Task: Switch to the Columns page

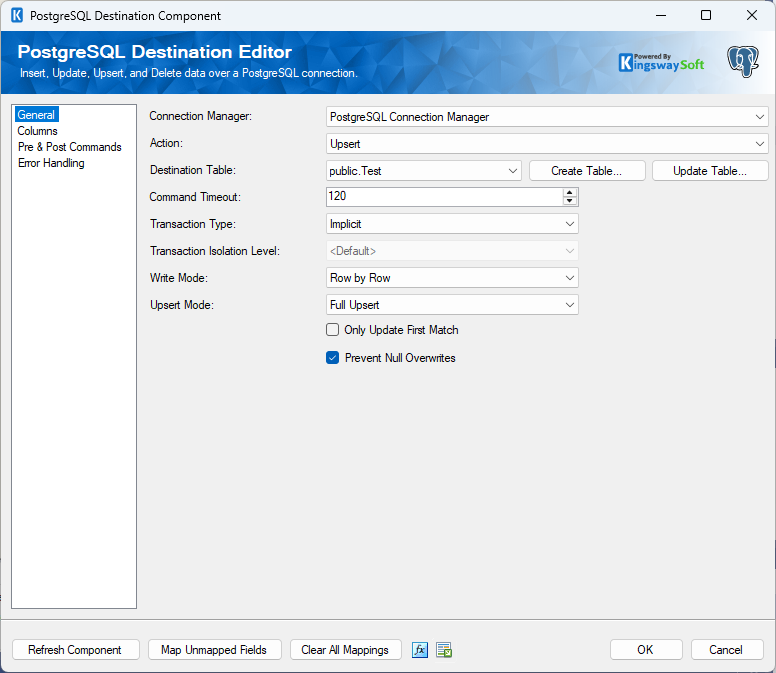Action: 38,131
